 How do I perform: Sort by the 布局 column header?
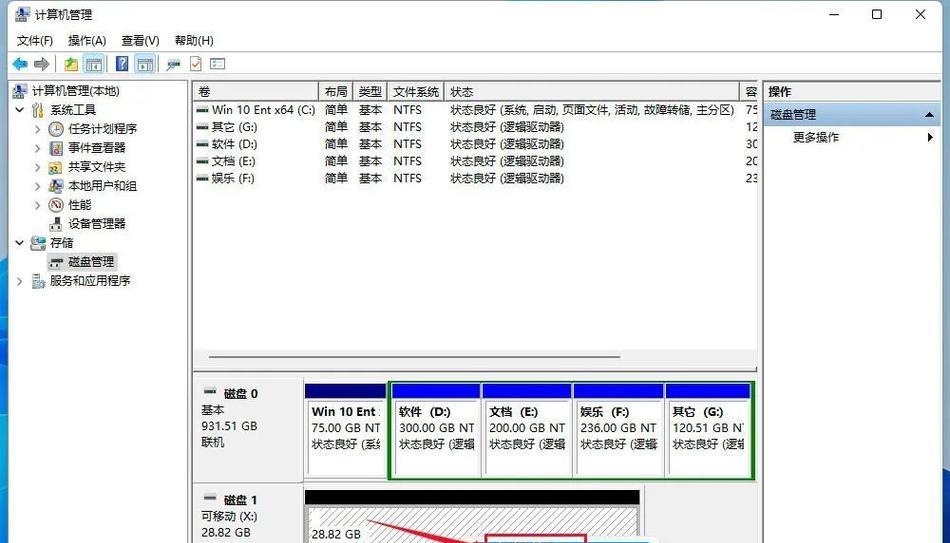[336, 92]
